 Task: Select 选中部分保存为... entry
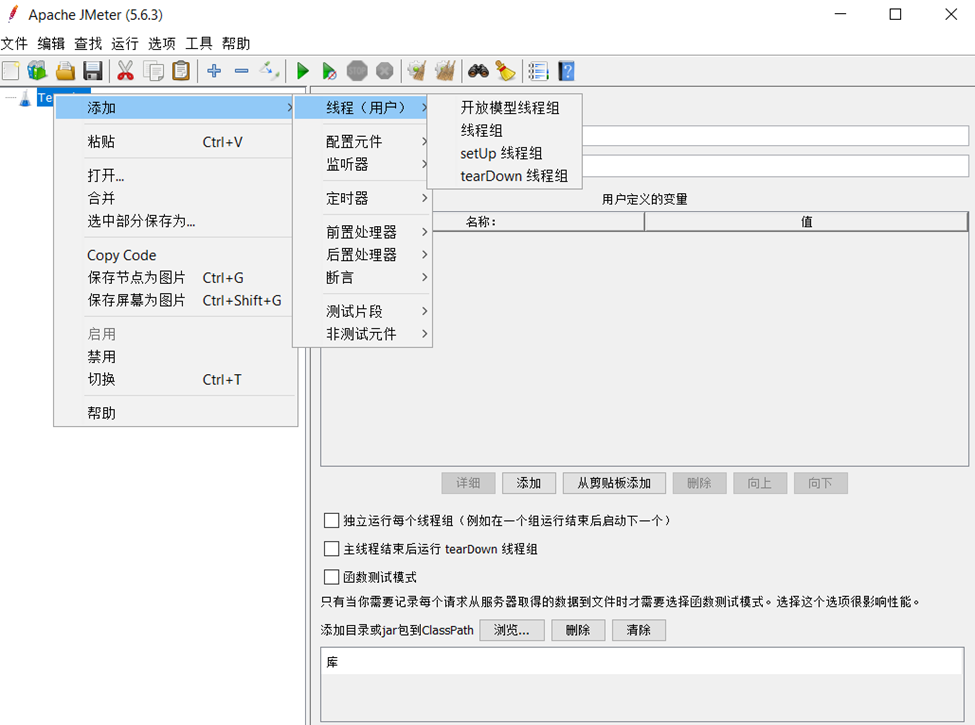click(x=174, y=221)
